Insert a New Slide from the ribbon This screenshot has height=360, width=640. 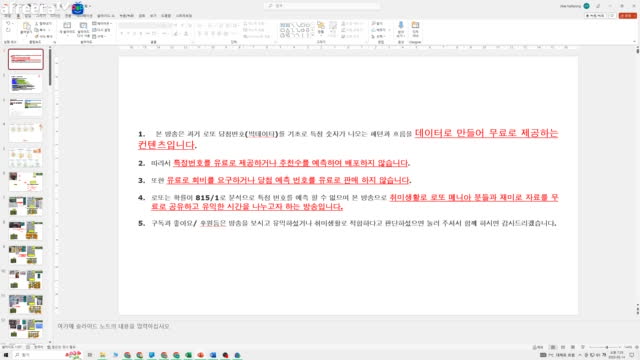pyautogui.click(x=67, y=28)
